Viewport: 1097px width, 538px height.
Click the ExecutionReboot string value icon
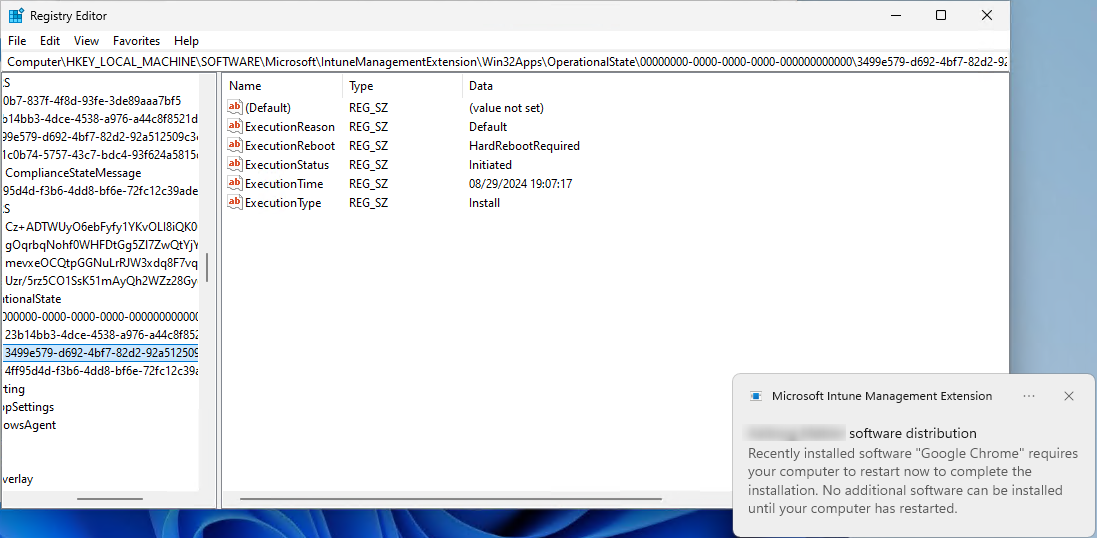pos(235,146)
